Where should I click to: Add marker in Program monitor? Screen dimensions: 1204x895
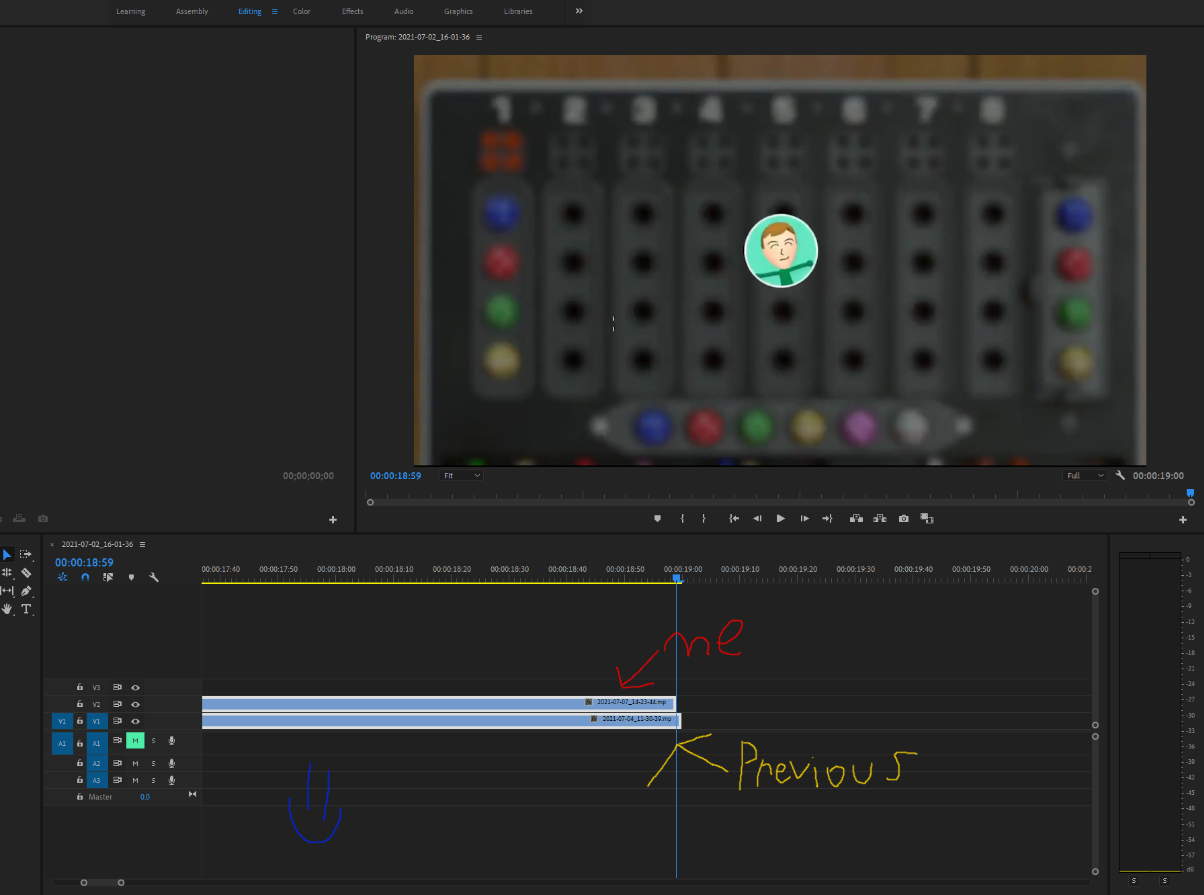(x=657, y=518)
